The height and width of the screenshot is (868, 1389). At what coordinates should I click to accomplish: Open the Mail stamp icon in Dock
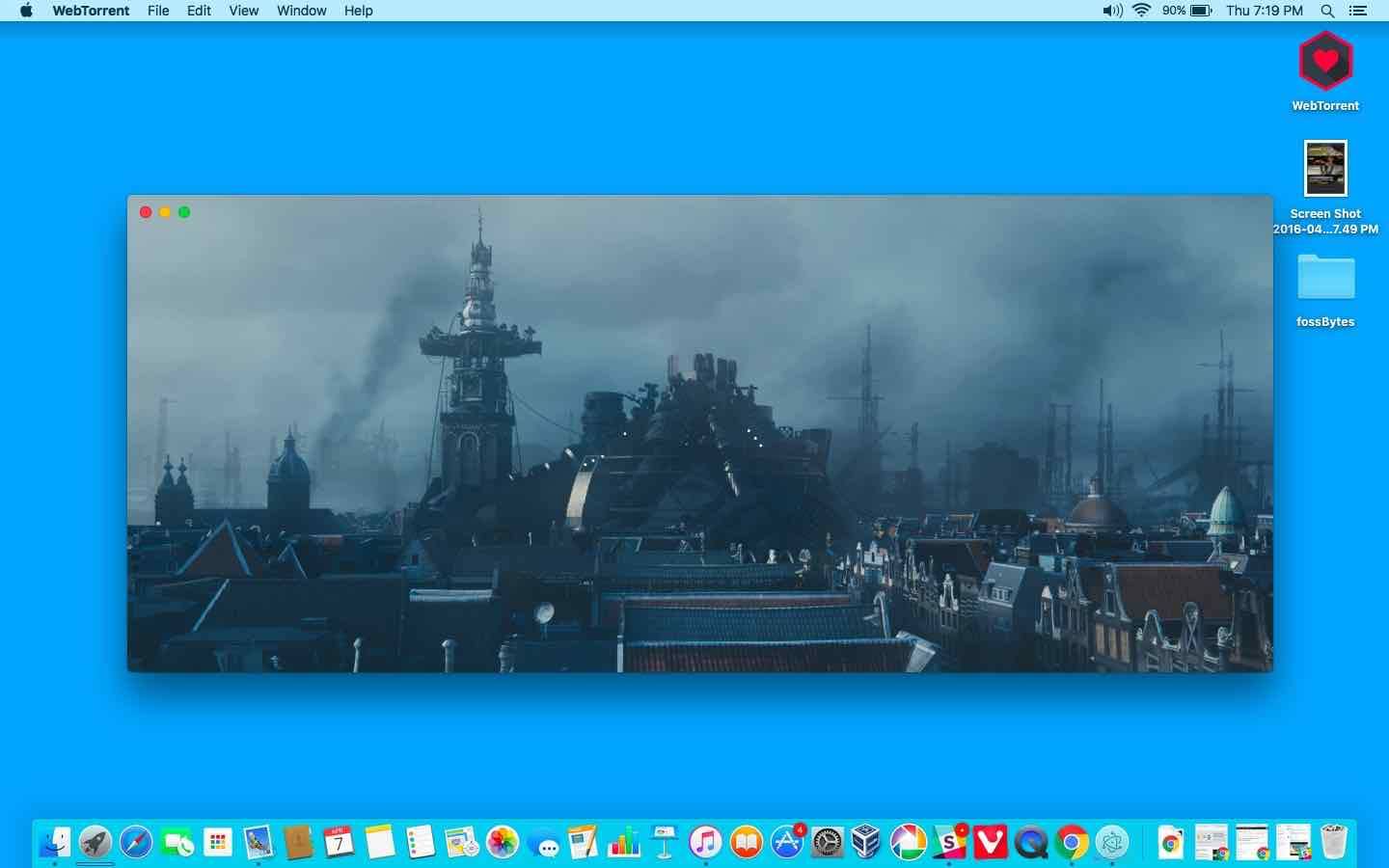[x=259, y=842]
